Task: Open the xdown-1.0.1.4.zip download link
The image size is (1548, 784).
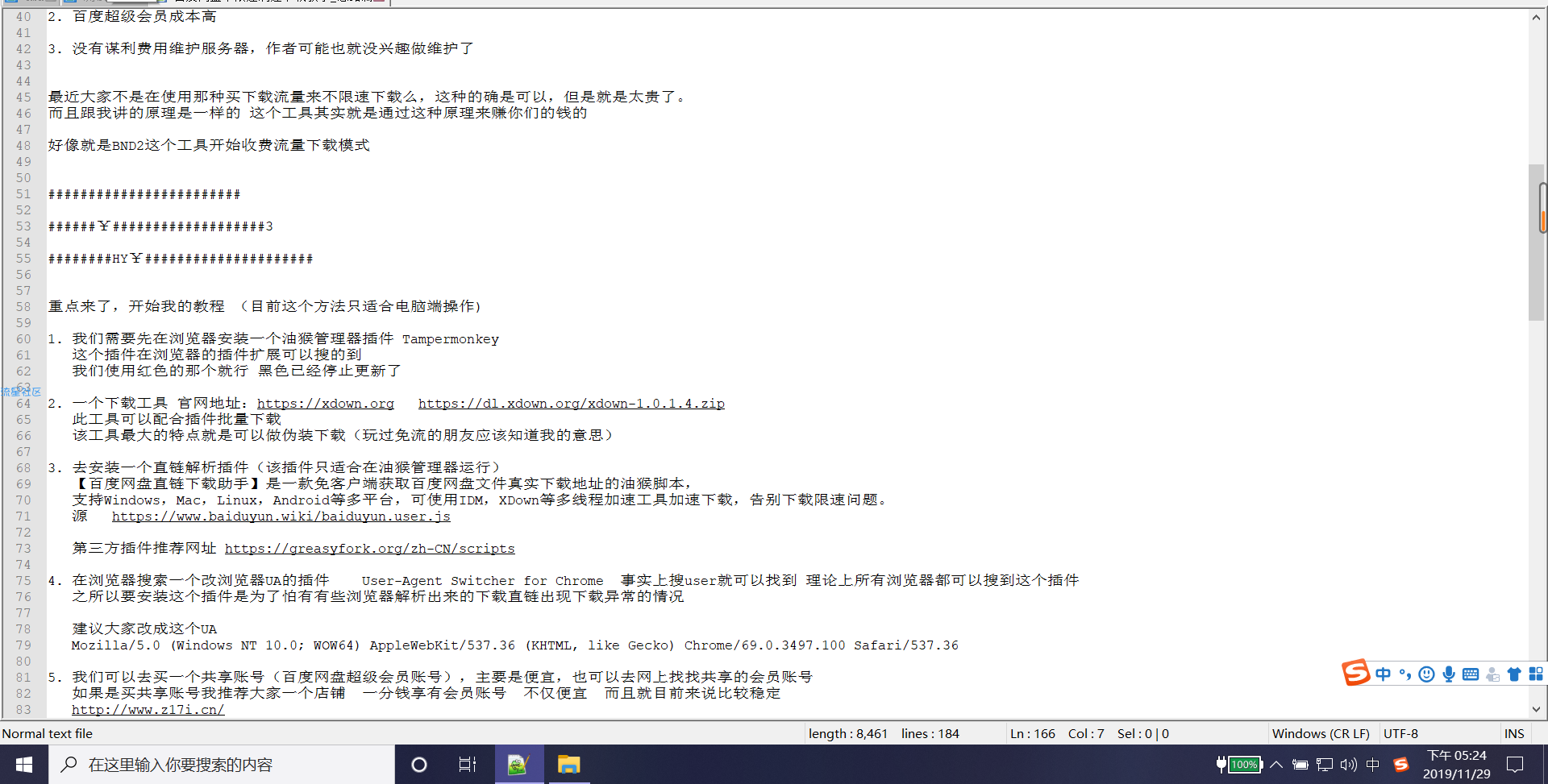Action: coord(572,404)
